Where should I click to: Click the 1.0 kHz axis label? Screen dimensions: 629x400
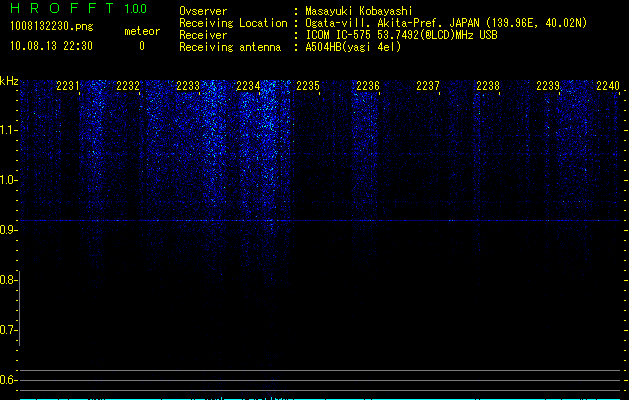point(7,180)
